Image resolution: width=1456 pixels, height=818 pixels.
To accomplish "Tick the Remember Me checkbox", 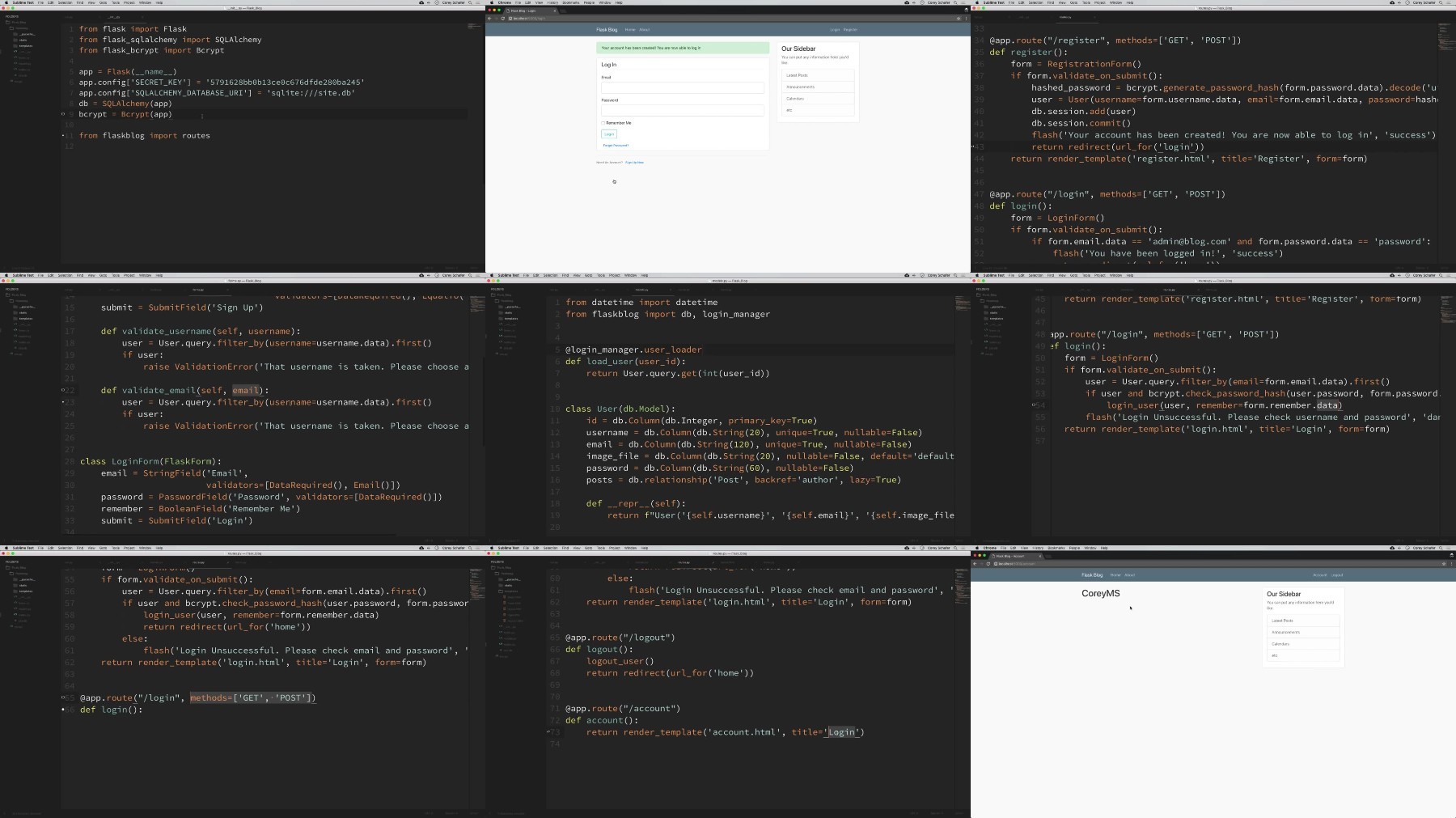I will [603, 123].
